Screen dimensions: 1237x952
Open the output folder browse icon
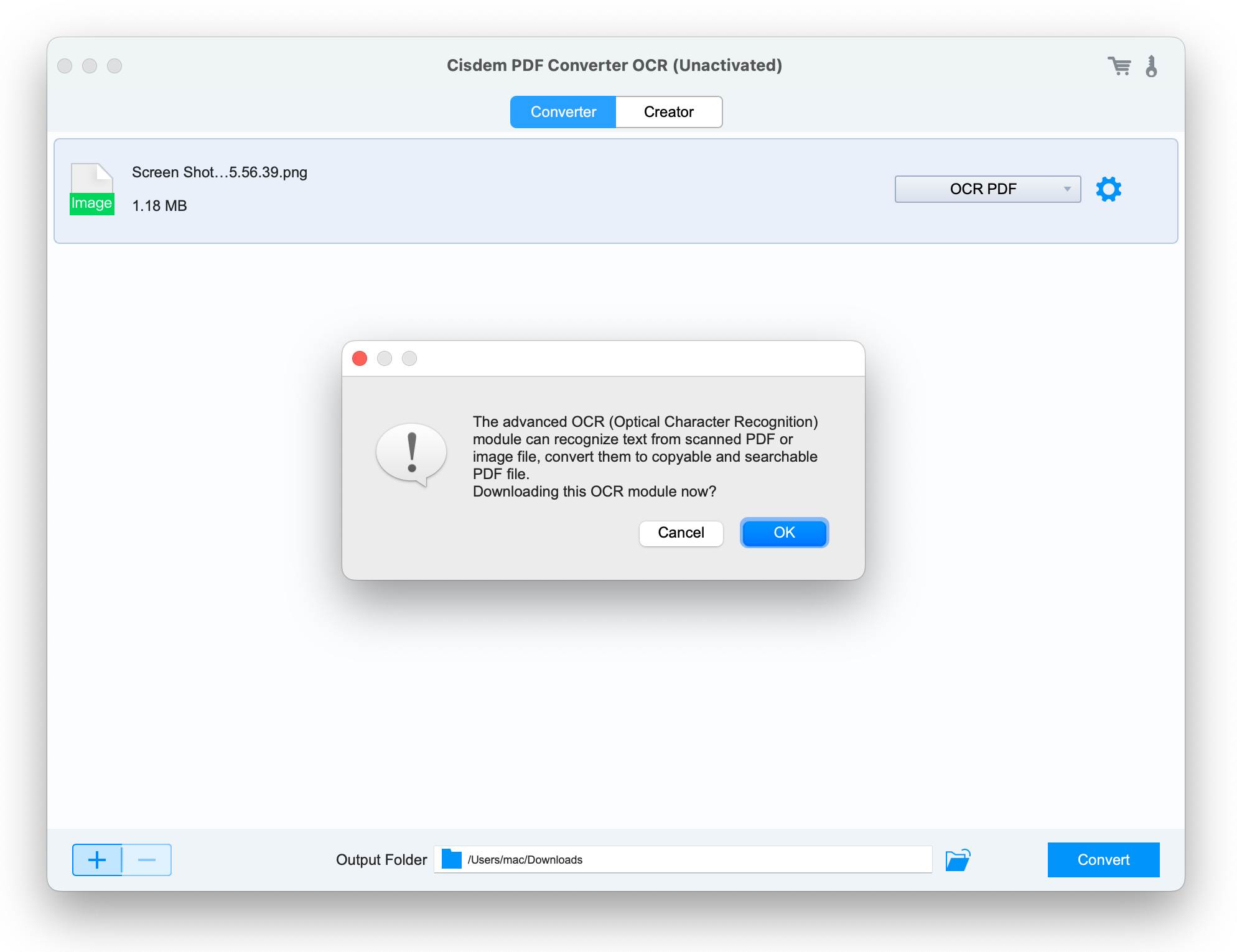(958, 859)
